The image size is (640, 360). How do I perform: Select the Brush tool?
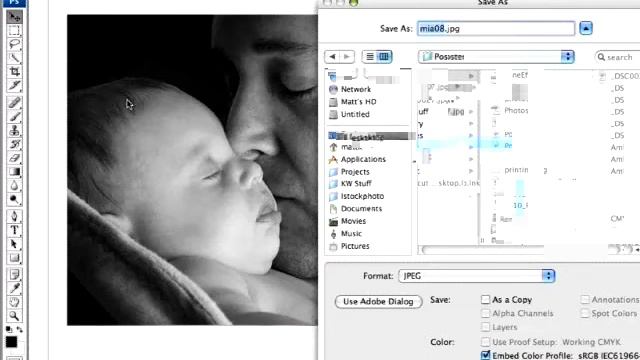pyautogui.click(x=14, y=117)
